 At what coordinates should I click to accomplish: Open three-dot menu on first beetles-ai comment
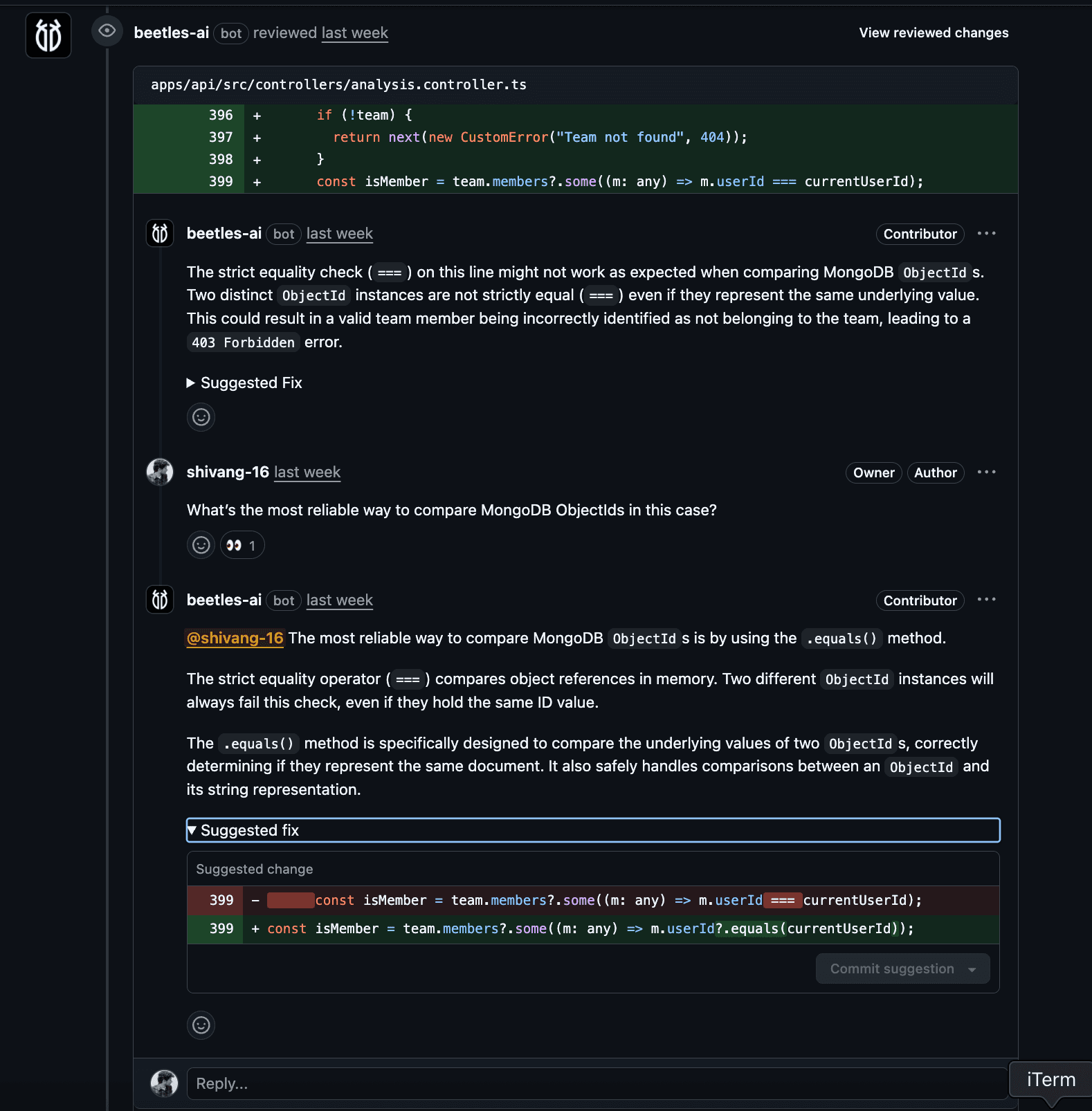tap(986, 234)
